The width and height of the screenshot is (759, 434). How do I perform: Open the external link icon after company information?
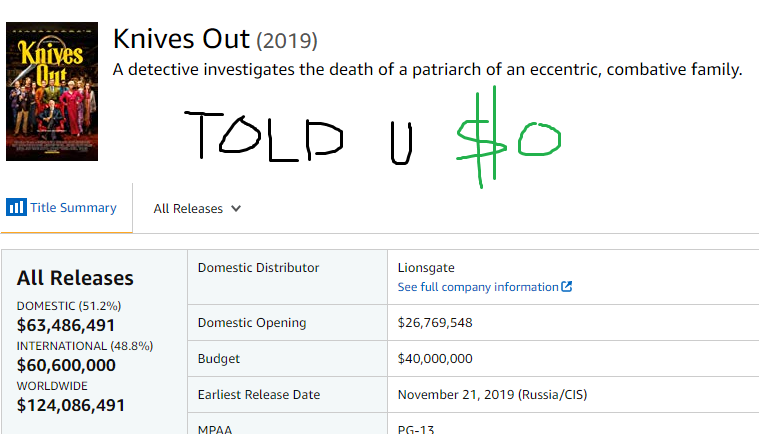[x=566, y=286]
